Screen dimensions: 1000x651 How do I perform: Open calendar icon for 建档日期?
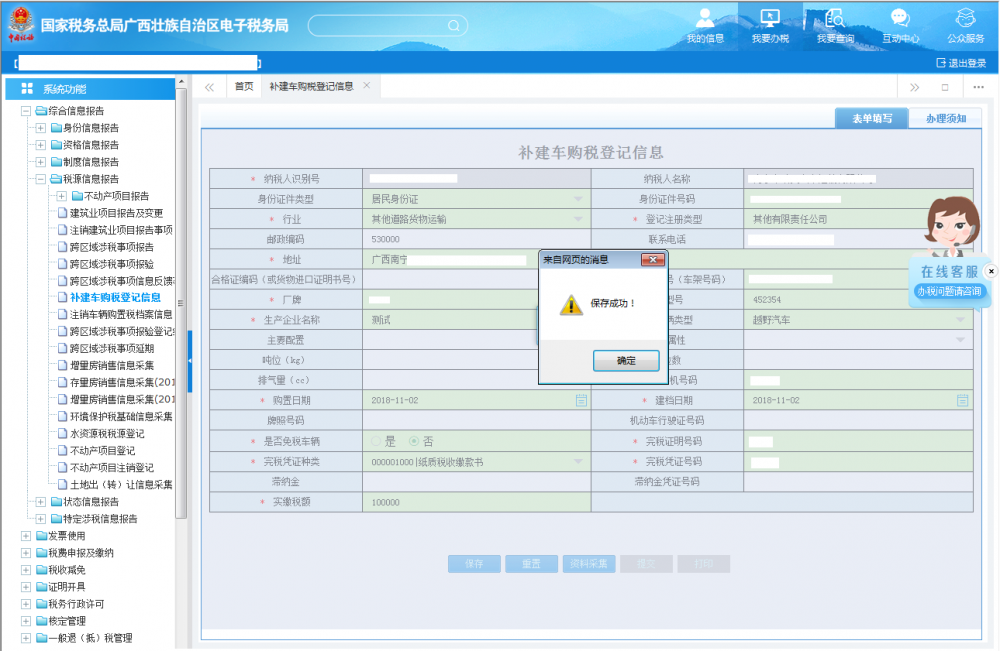pos(962,400)
